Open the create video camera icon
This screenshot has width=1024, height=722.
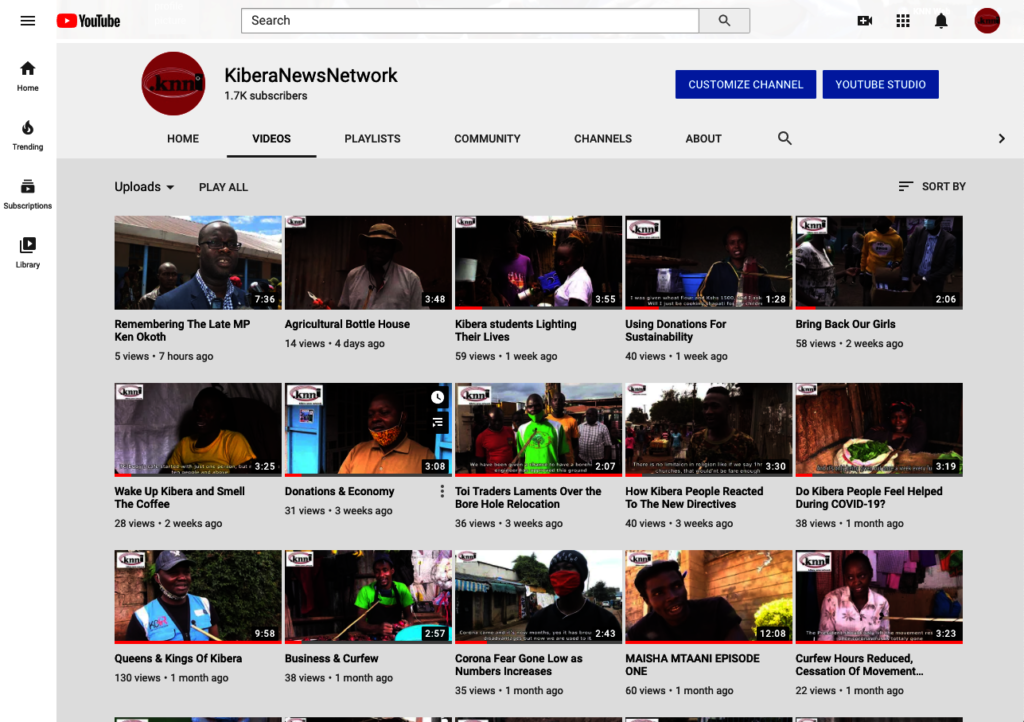tap(865, 21)
